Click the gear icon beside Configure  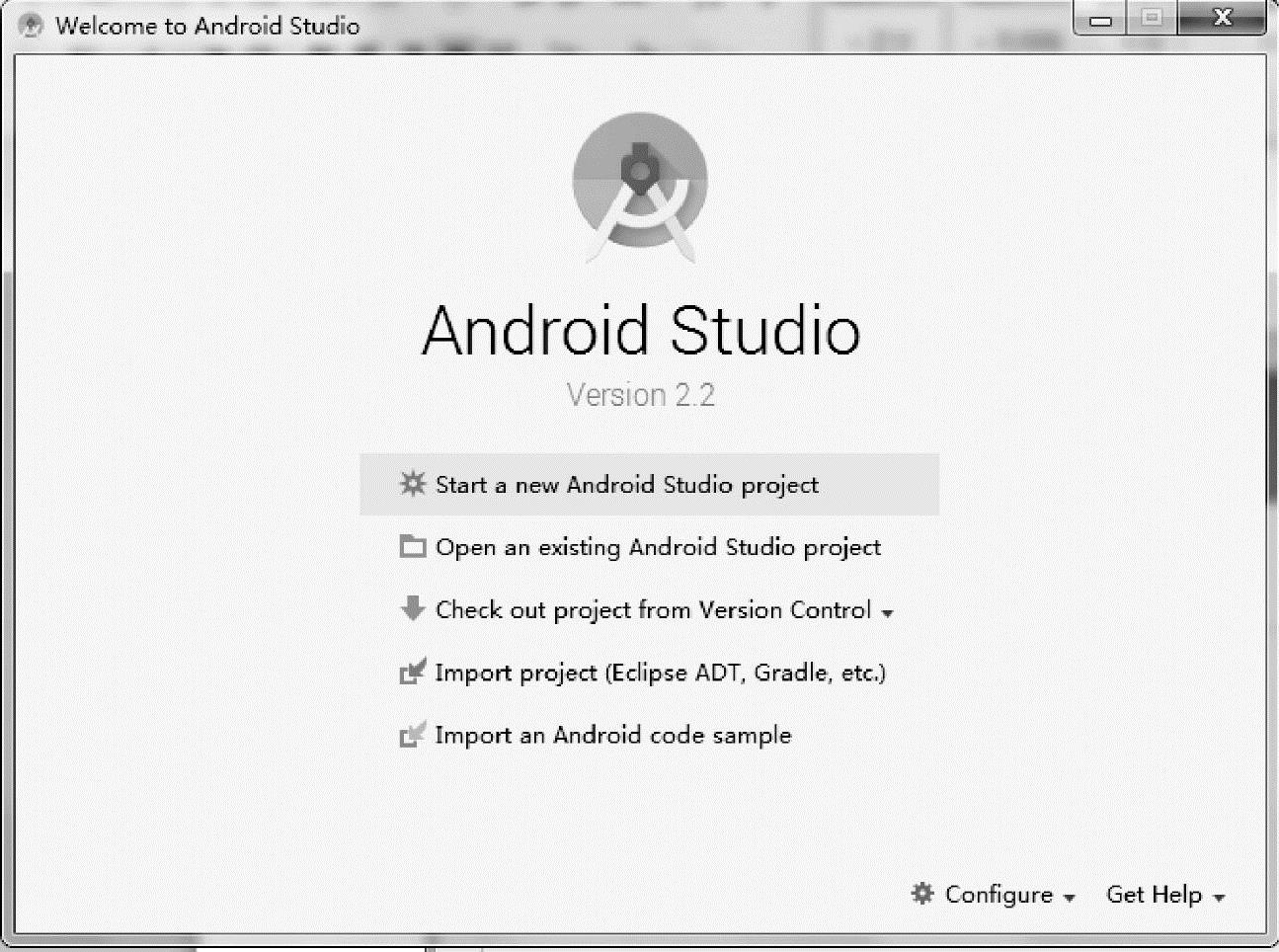922,894
